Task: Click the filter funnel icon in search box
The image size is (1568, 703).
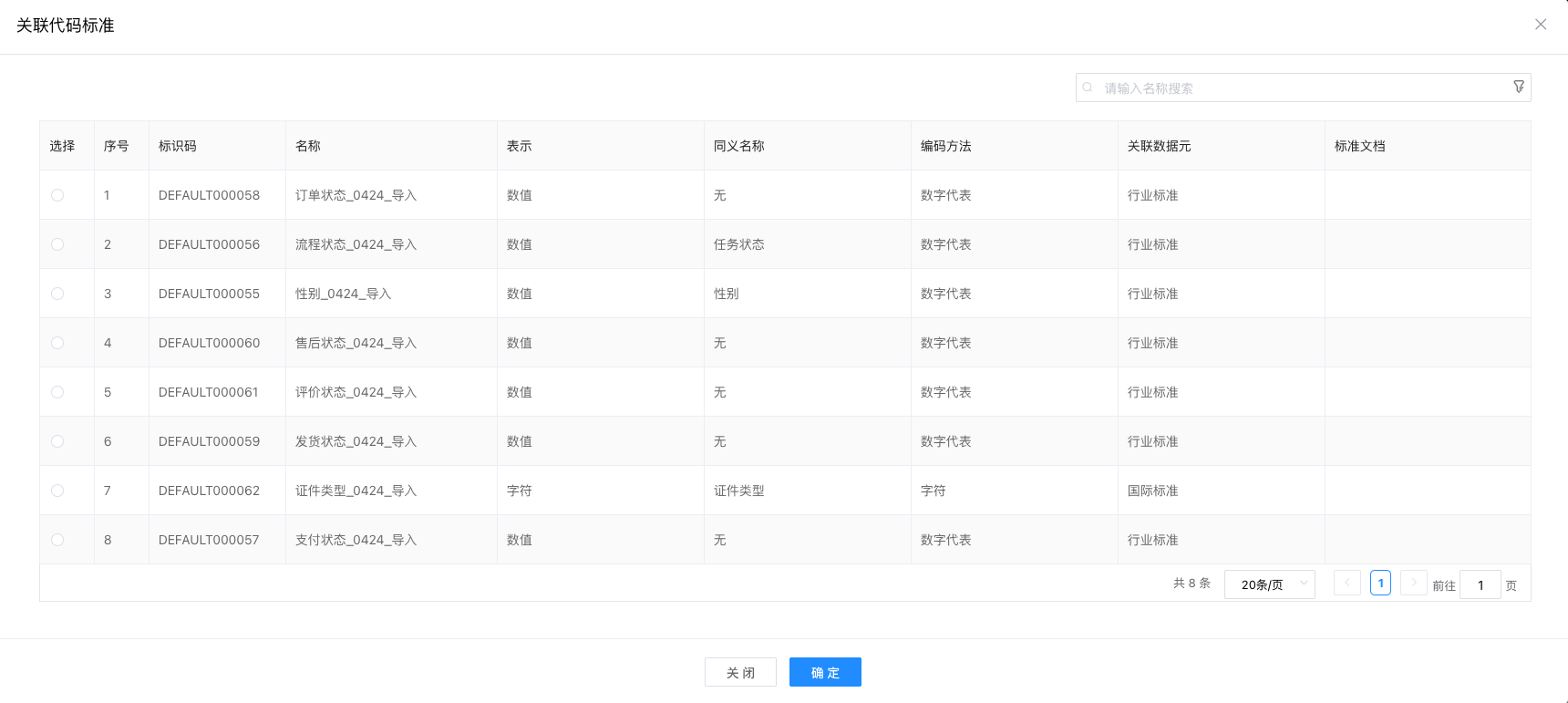Action: (x=1519, y=87)
